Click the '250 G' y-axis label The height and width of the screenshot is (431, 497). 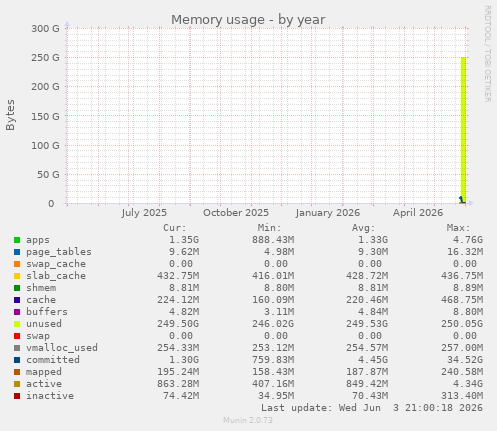tap(45, 58)
